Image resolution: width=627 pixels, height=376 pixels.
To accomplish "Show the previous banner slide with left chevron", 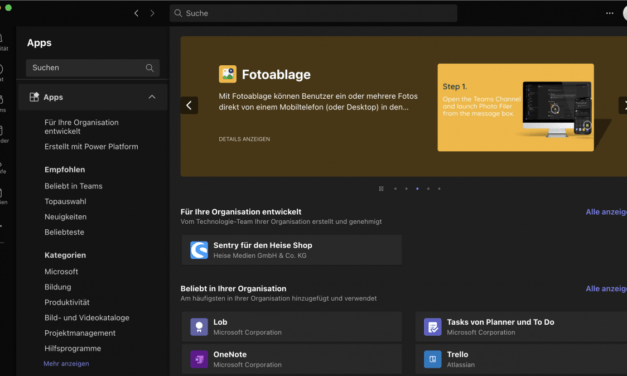I will click(x=189, y=106).
